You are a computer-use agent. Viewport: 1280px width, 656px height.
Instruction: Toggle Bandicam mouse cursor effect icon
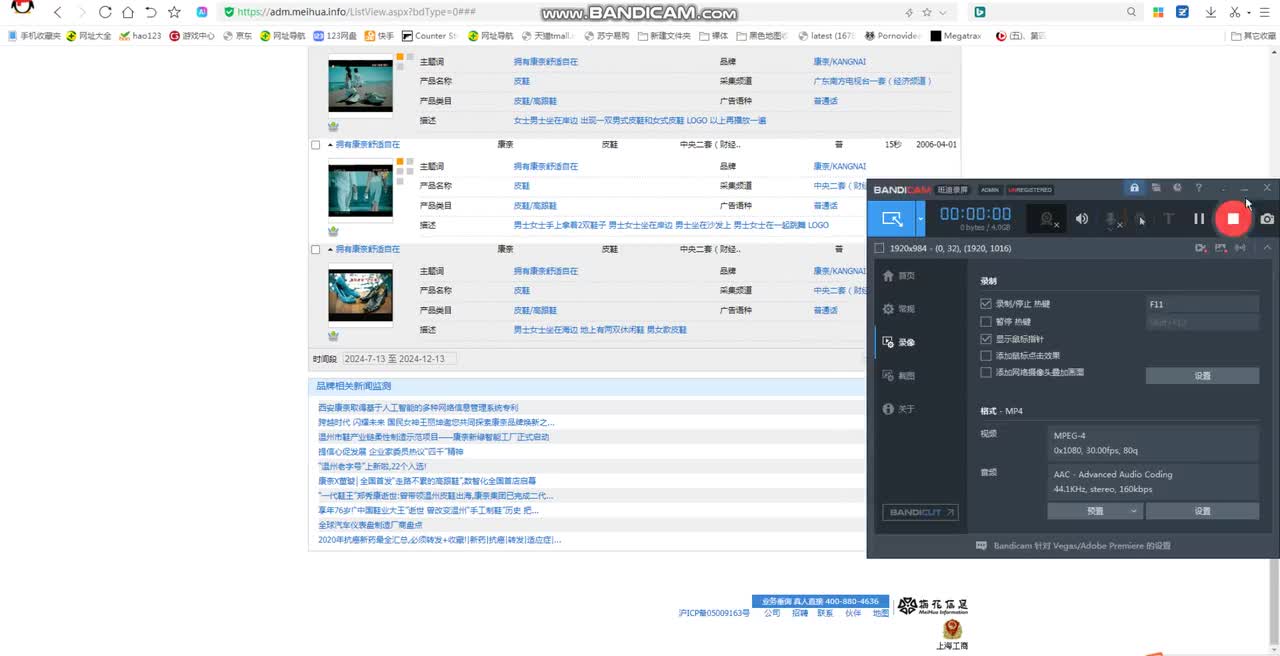click(x=1141, y=220)
